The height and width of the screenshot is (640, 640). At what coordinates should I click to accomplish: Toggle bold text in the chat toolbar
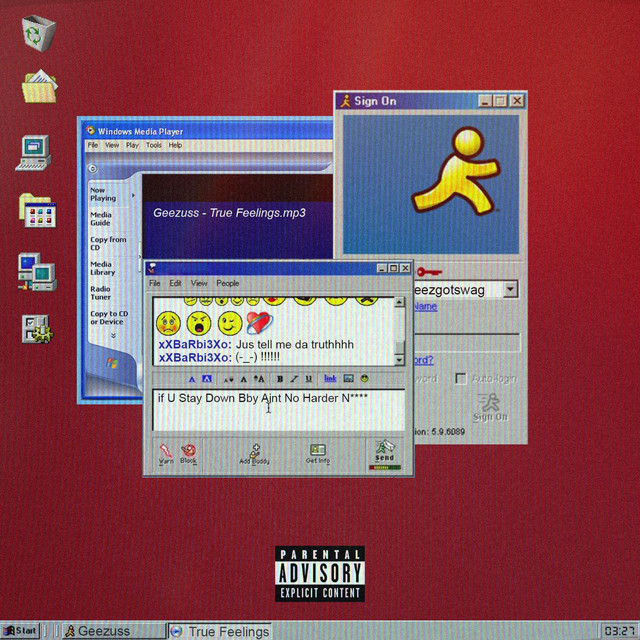(x=280, y=379)
